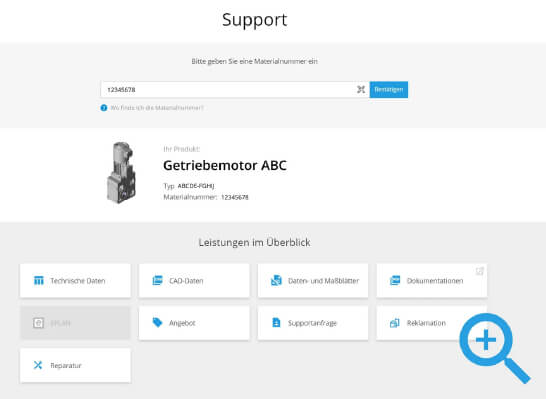Click the Materialnummer value under the product title
Image resolution: width=546 pixels, height=399 pixels.
[x=235, y=197]
